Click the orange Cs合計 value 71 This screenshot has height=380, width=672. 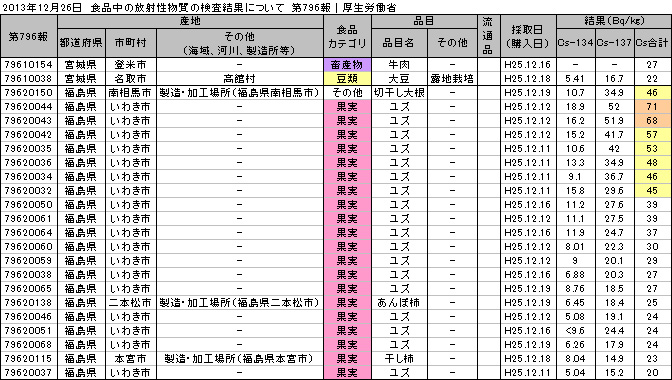pyautogui.click(x=652, y=107)
